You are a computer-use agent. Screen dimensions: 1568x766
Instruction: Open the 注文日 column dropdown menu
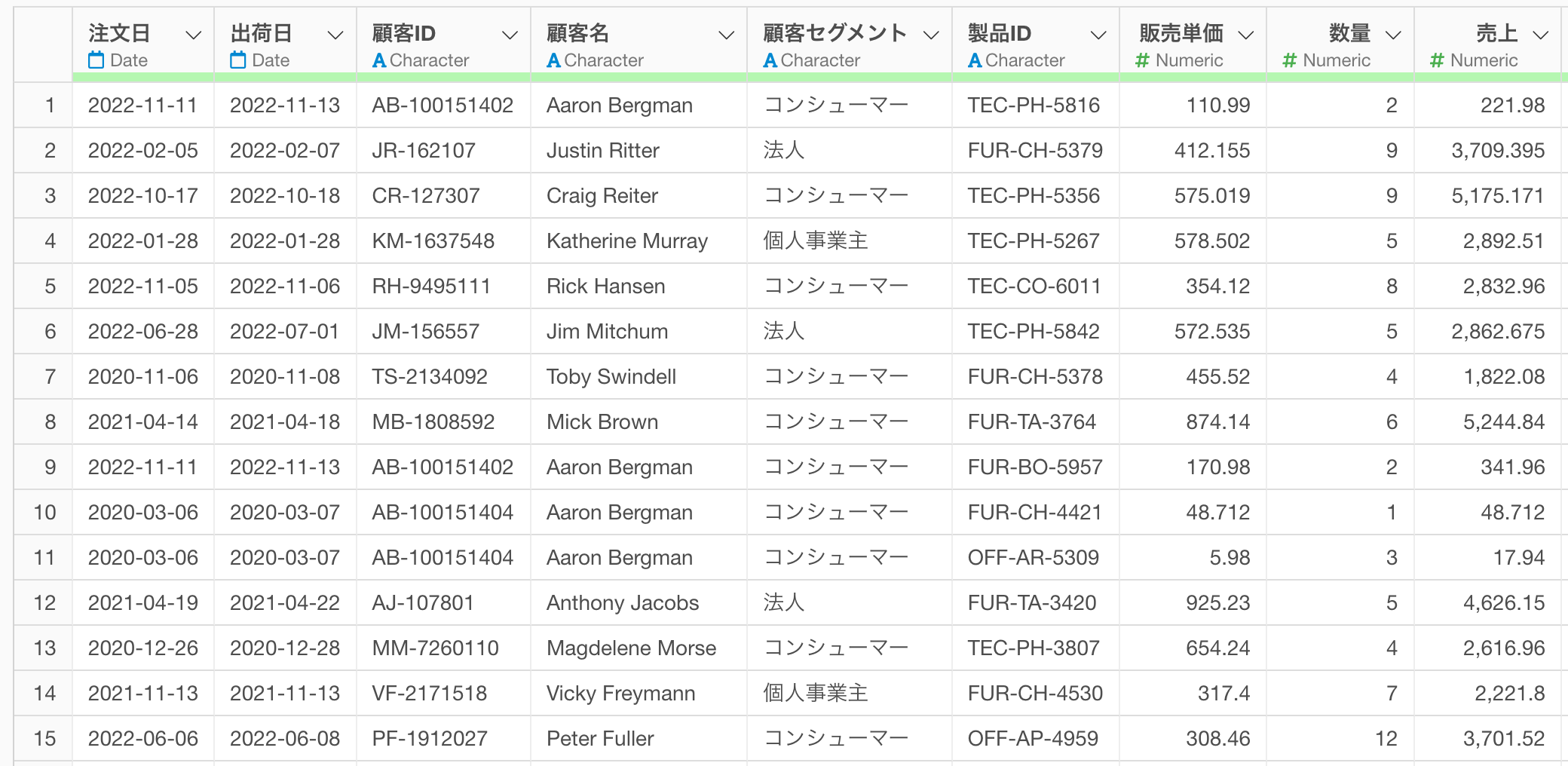194,35
